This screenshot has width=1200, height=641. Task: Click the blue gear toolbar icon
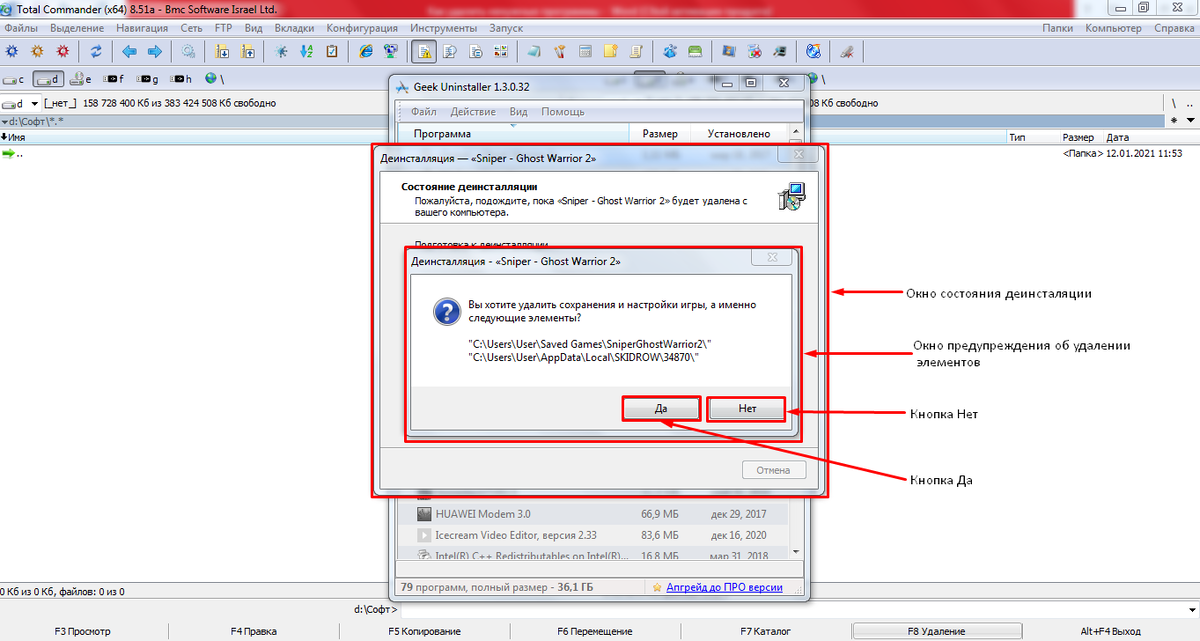pos(13,51)
